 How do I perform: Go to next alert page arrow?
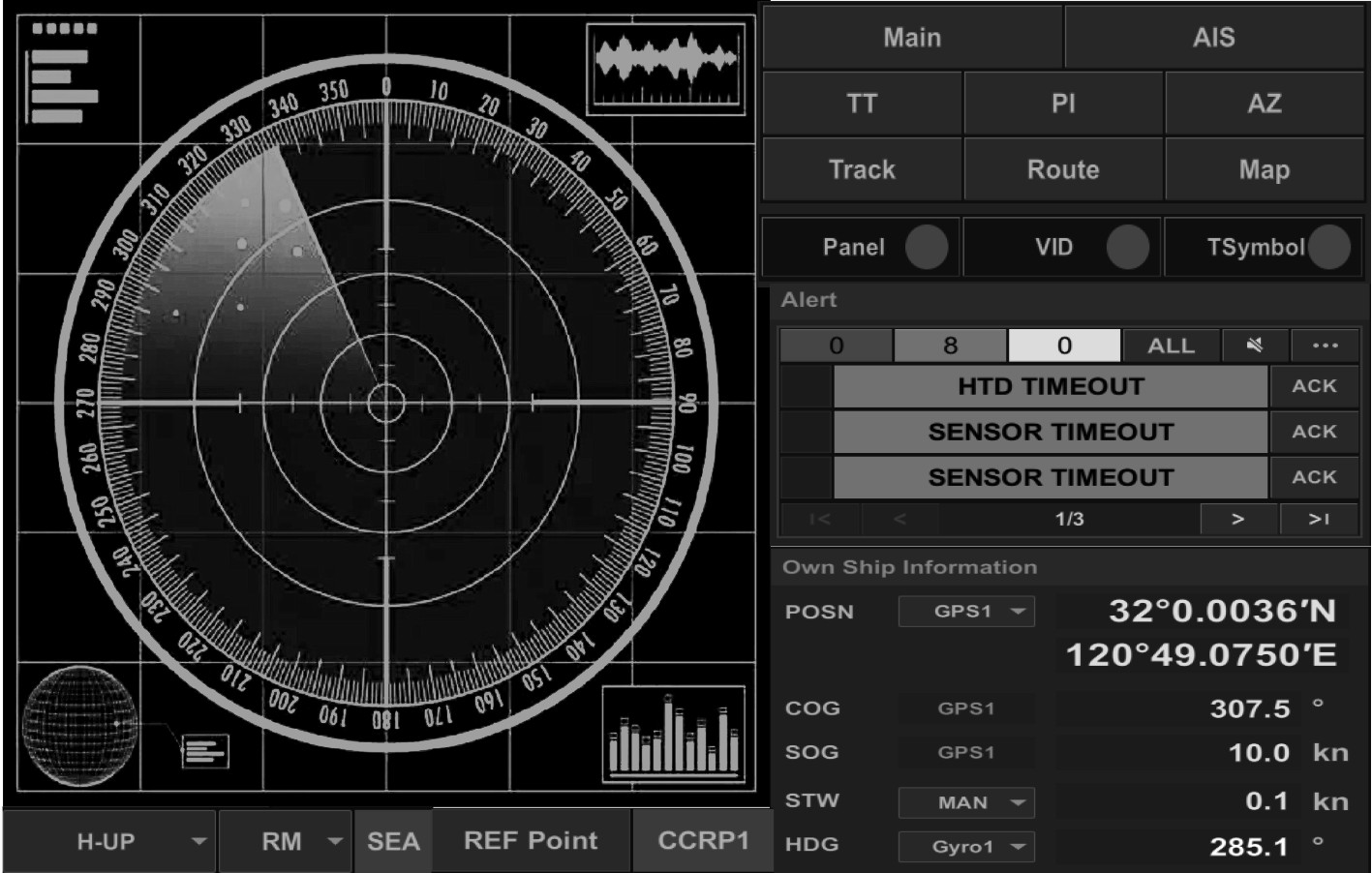(x=1237, y=519)
